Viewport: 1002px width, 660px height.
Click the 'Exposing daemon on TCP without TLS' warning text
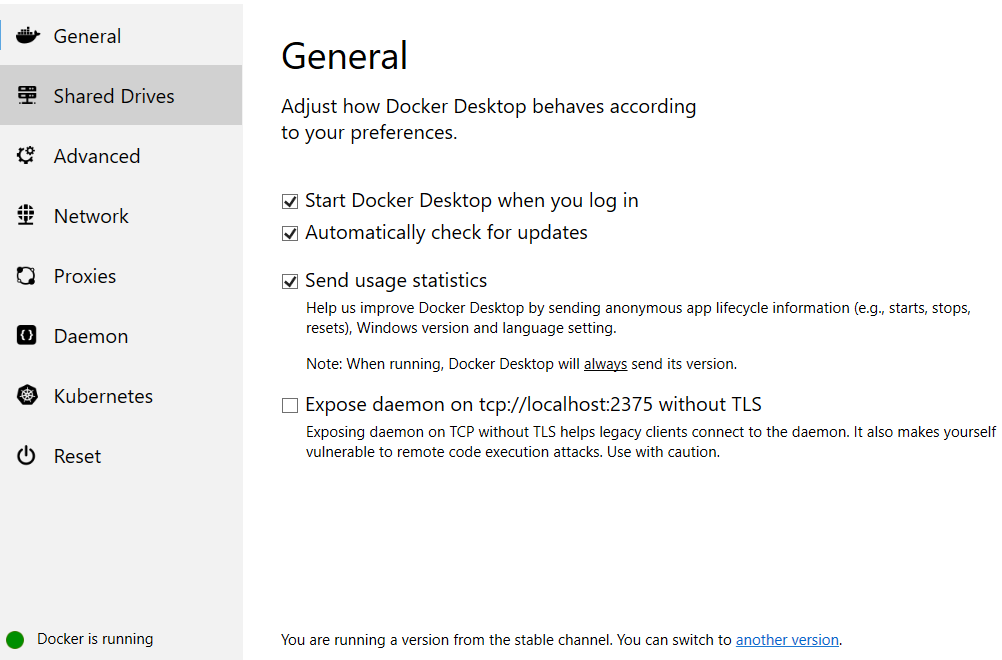651,441
